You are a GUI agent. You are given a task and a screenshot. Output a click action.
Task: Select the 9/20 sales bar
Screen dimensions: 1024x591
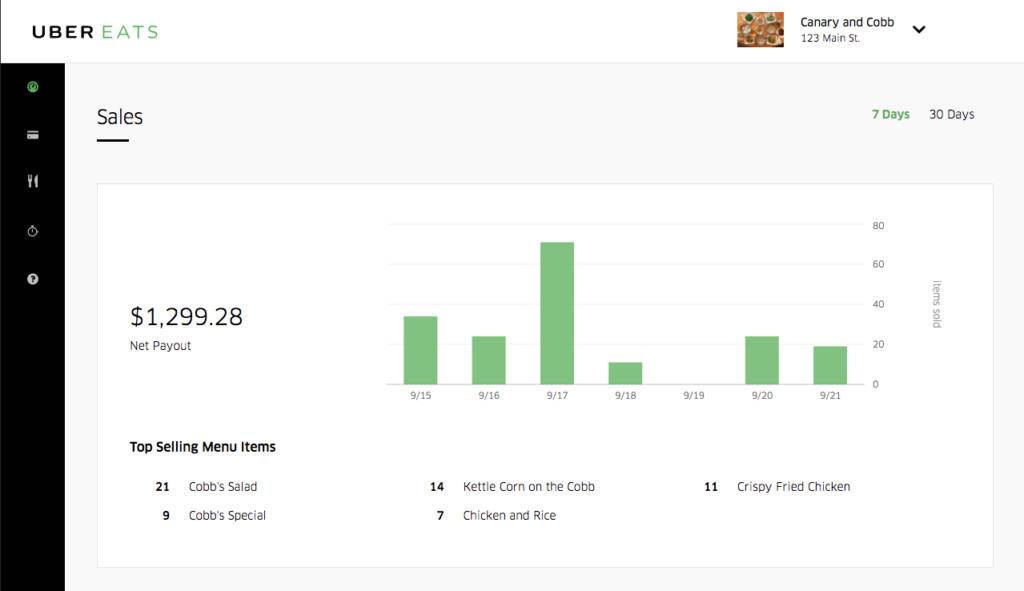[762, 360]
